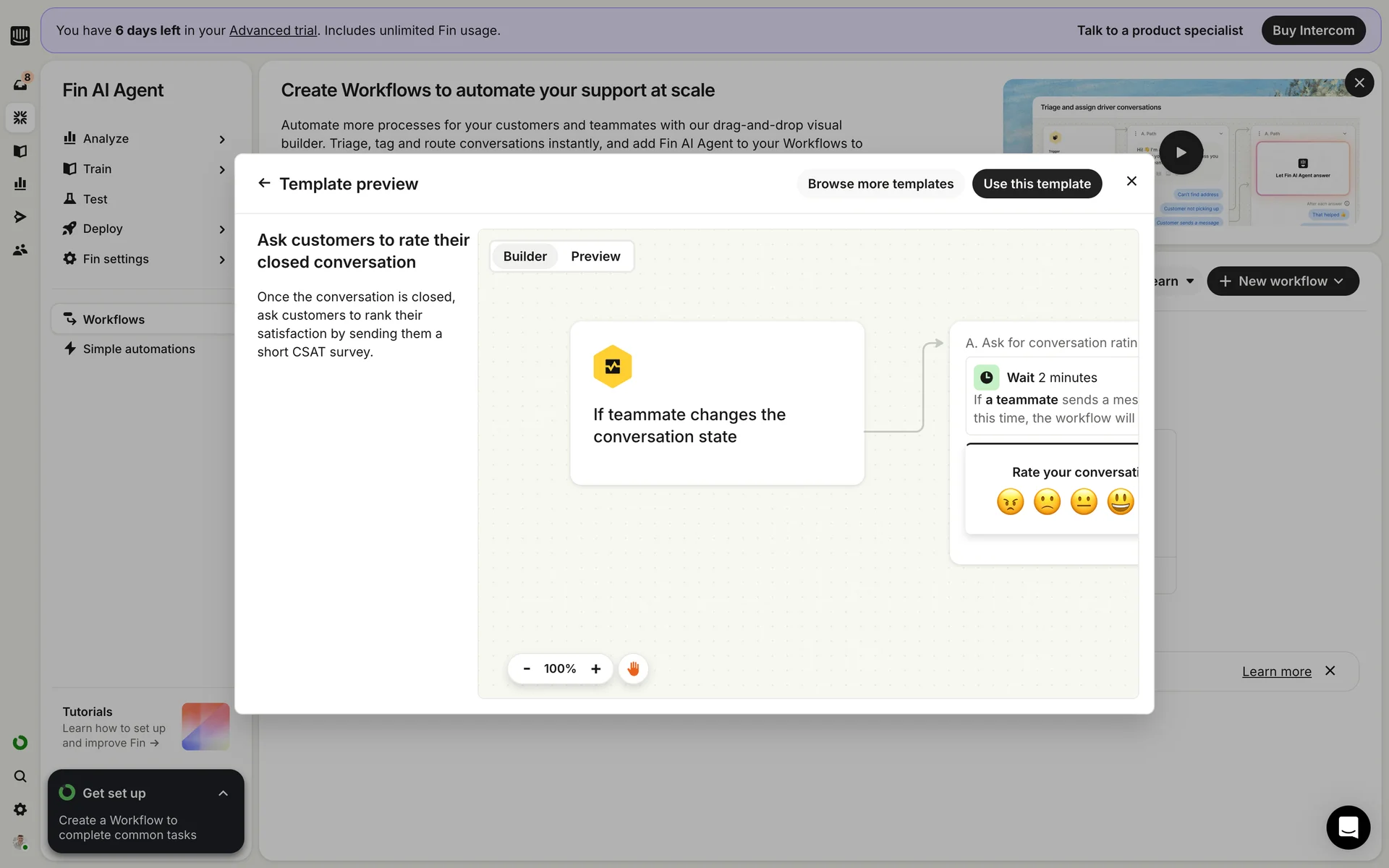Open the inbox icon with badge 8
Image resolution: width=1389 pixels, height=868 pixels.
click(x=20, y=83)
